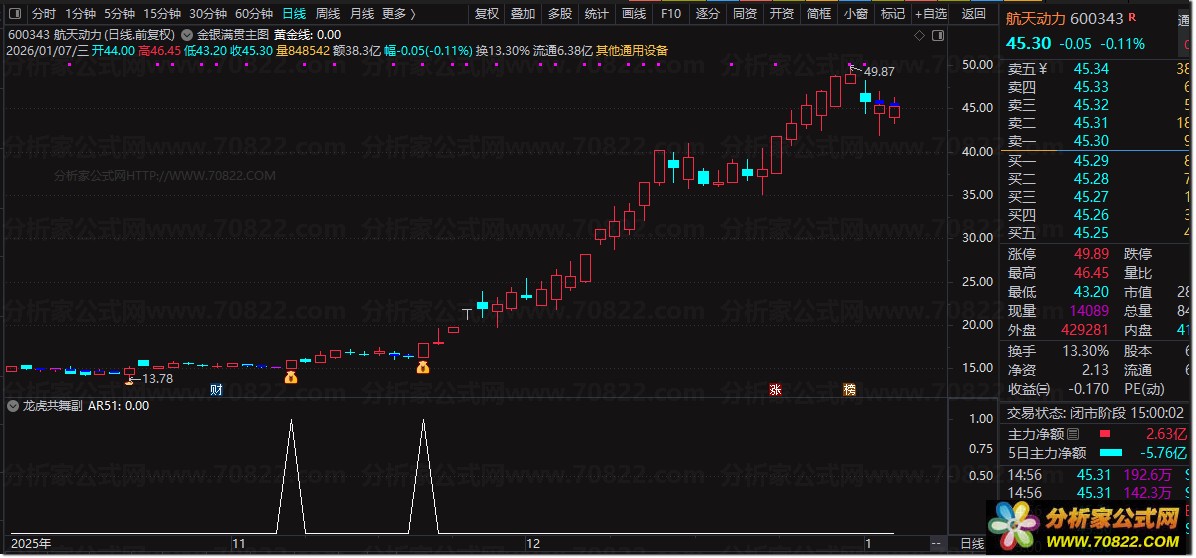
Task: Switch to the 15分钟 period tab
Action: tap(162, 14)
